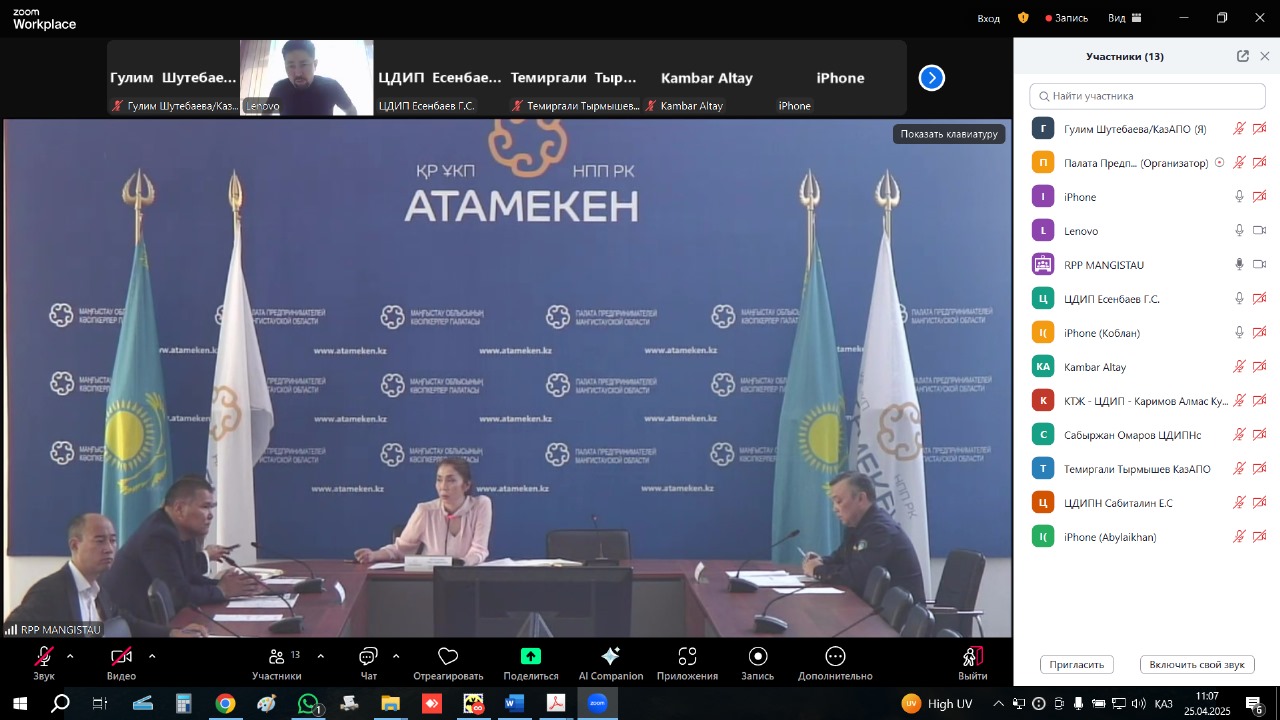Open the Отреагировать reactions menu
The width and height of the screenshot is (1280, 720).
coord(448,664)
